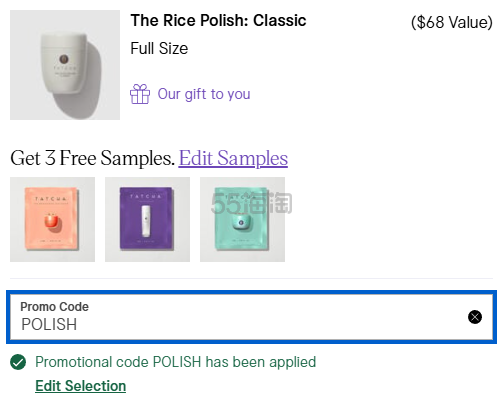Click the Our gift to you text
This screenshot has height=407, width=504.
tap(204, 94)
